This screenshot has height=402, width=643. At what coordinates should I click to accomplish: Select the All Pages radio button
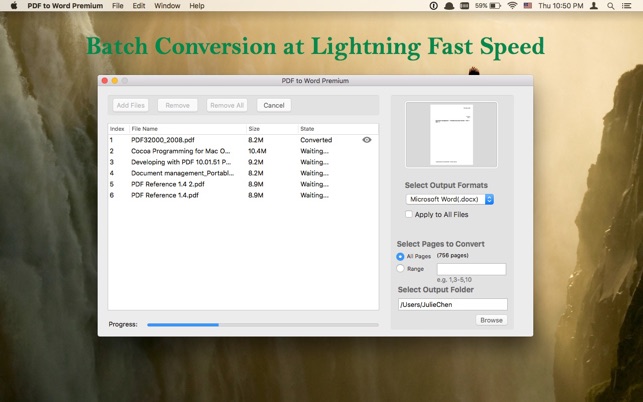coord(400,256)
